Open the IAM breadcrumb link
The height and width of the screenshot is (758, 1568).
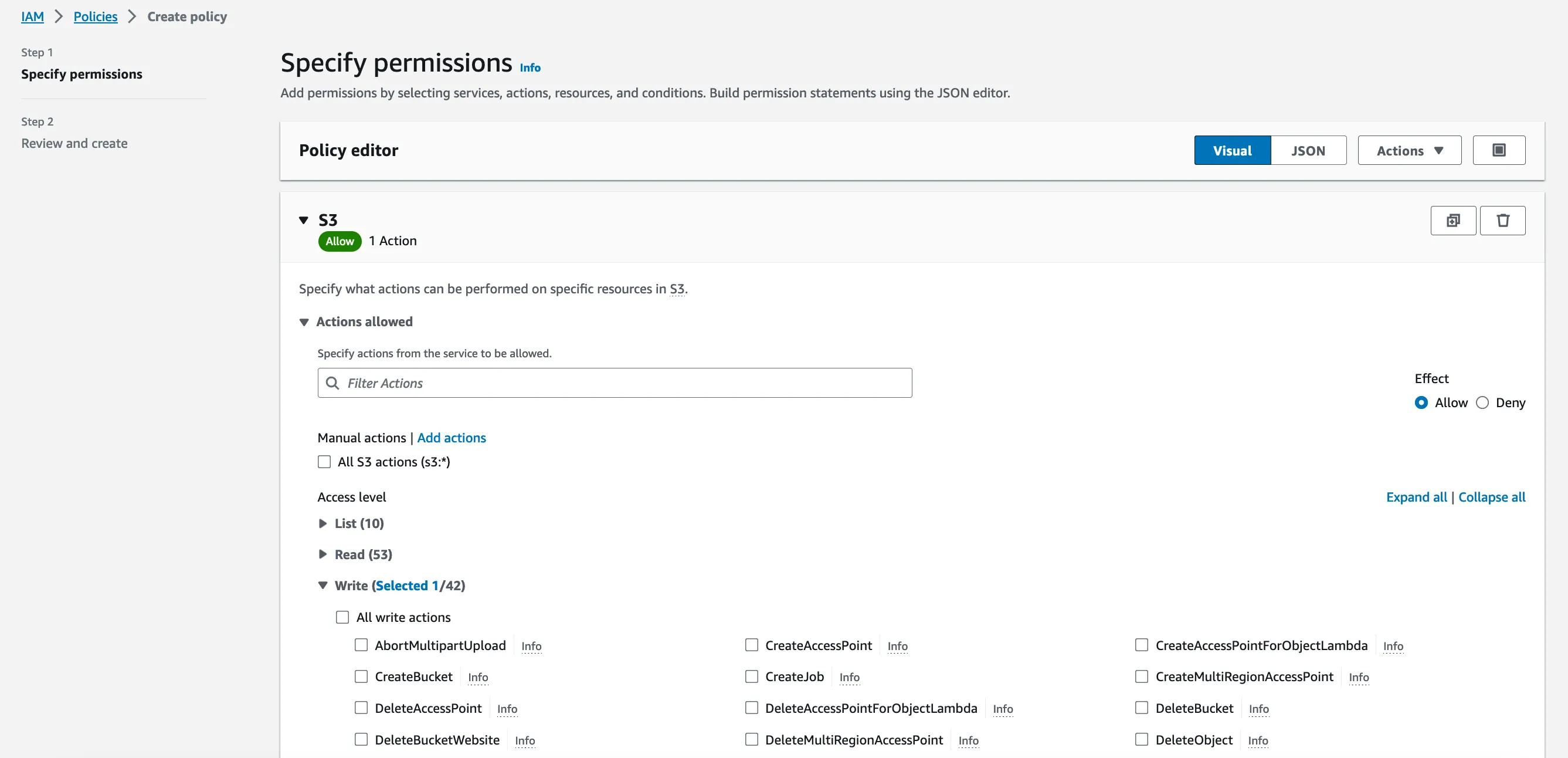(x=32, y=16)
